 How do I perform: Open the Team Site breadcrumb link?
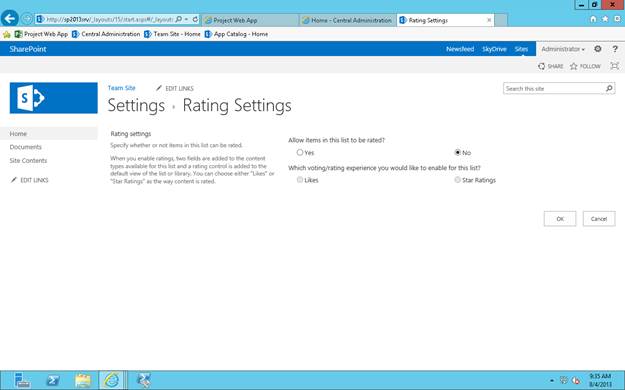122,88
